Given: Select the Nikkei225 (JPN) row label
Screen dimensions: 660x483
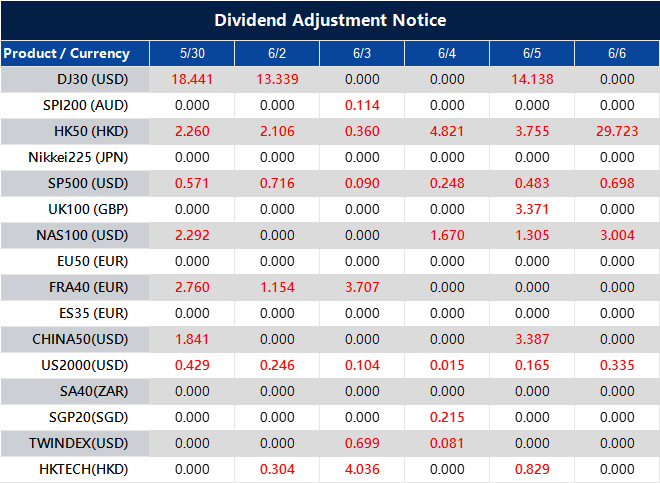Looking at the screenshot, I should coord(75,157).
